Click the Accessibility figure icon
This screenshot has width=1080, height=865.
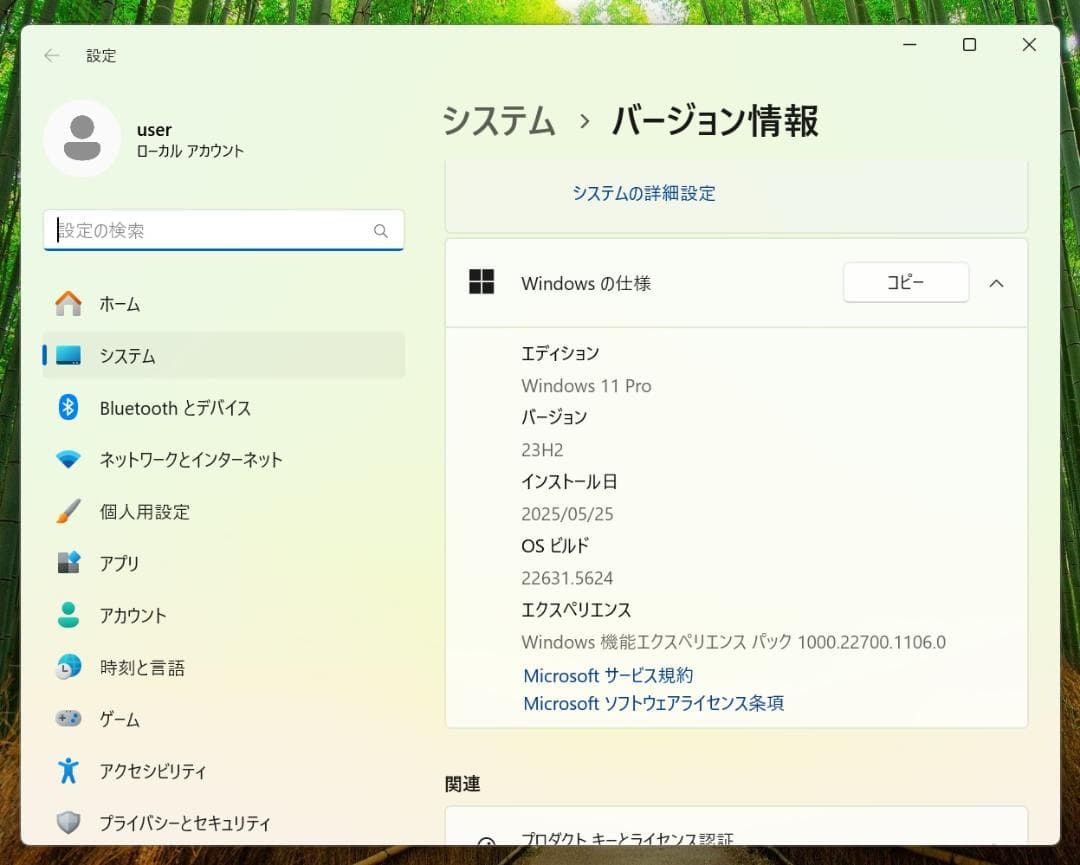click(68, 771)
